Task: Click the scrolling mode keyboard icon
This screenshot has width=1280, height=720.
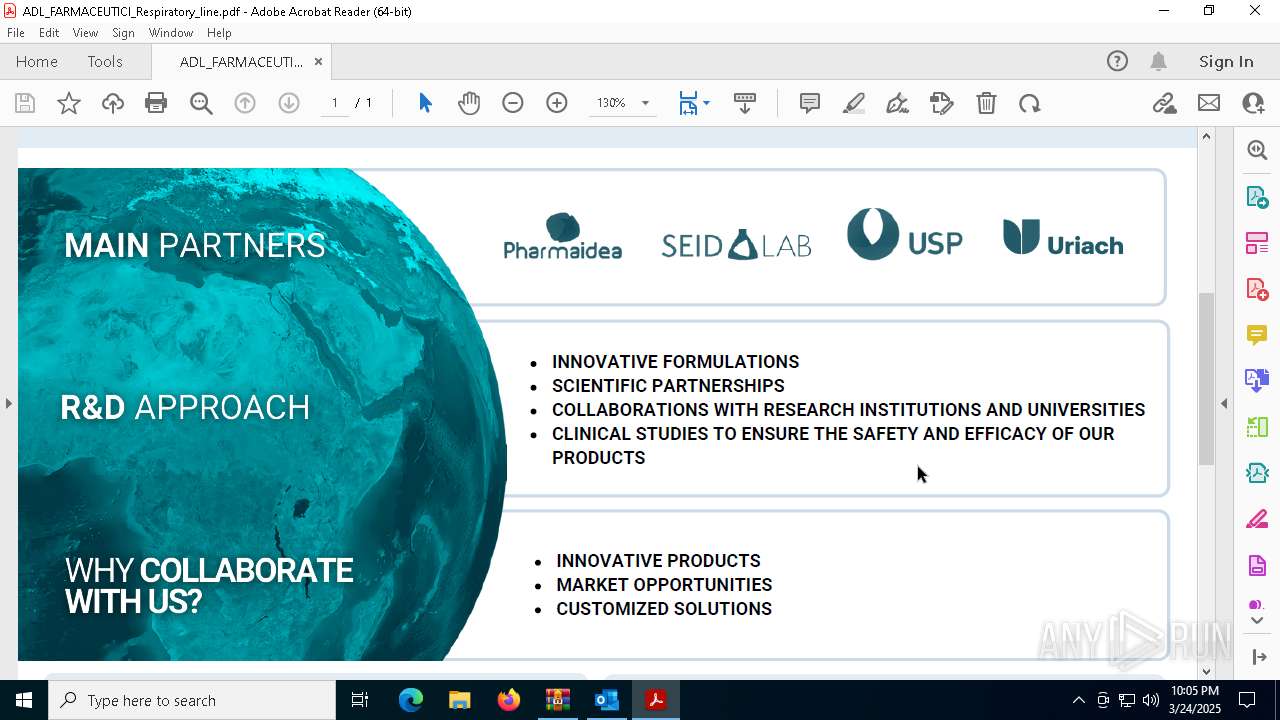Action: [745, 103]
